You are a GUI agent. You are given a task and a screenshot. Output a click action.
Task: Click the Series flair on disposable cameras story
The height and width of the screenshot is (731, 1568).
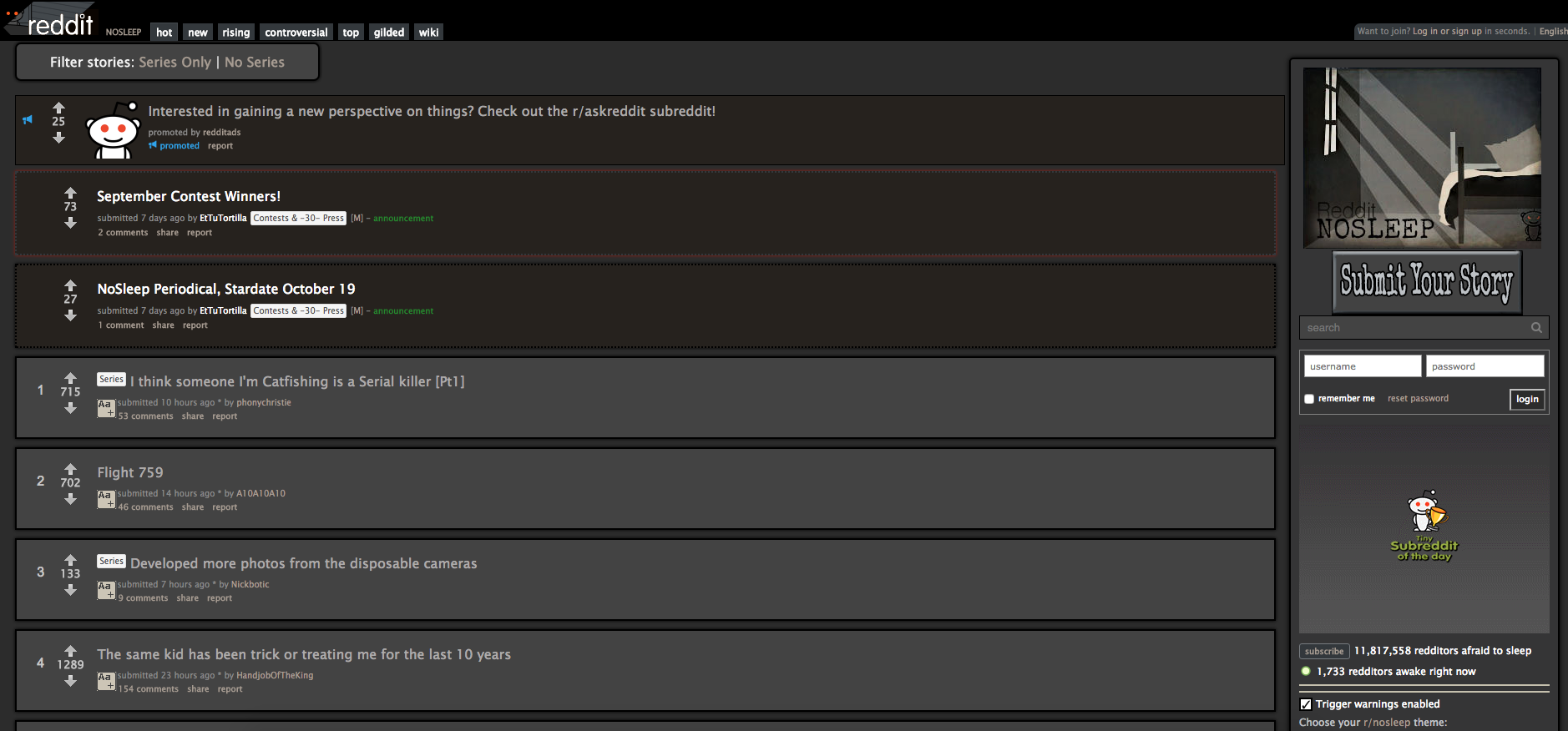pos(111,562)
